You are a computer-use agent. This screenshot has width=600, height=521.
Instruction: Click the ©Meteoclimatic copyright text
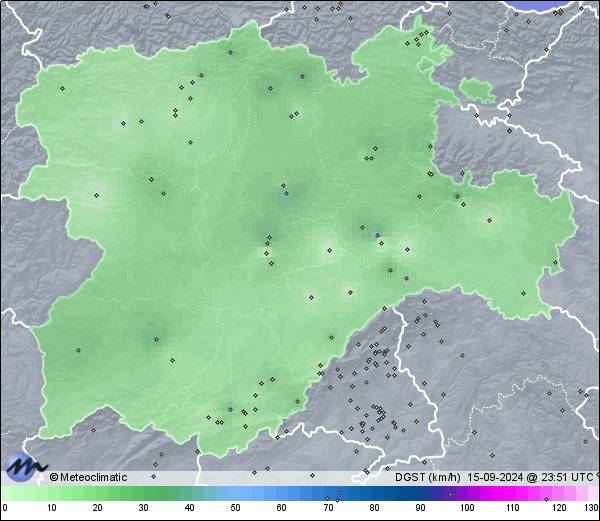point(88,477)
